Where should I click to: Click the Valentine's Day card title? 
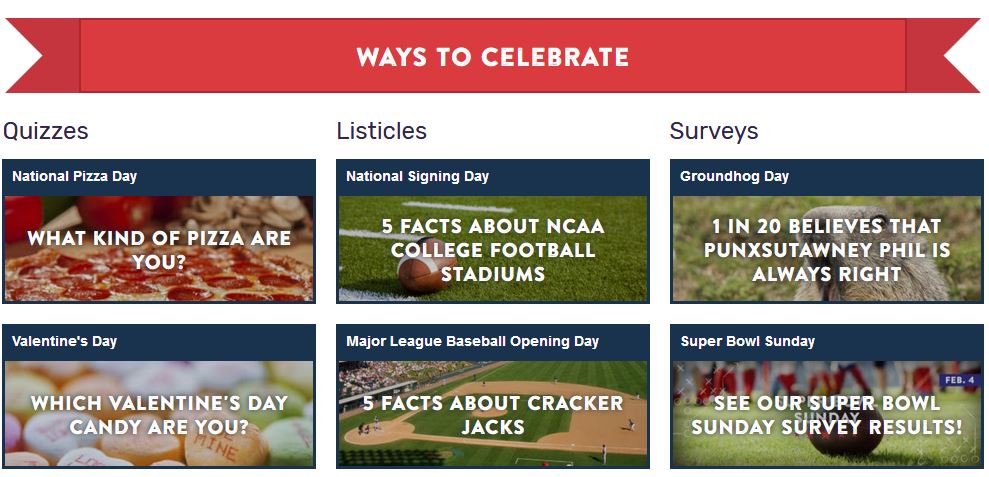click(x=65, y=341)
